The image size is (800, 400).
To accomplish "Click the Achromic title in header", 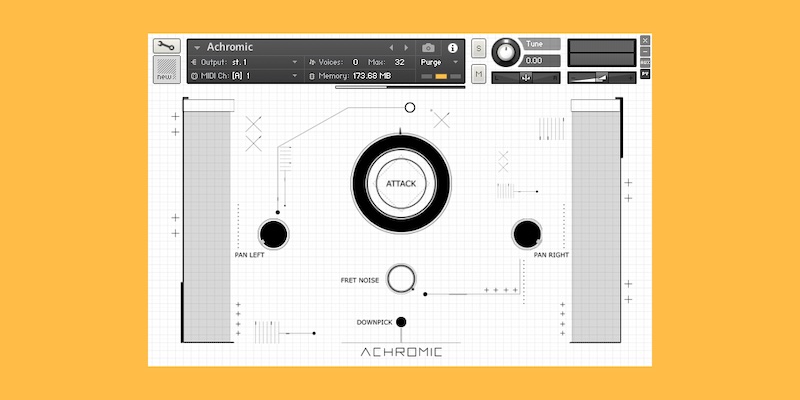I will [x=230, y=47].
